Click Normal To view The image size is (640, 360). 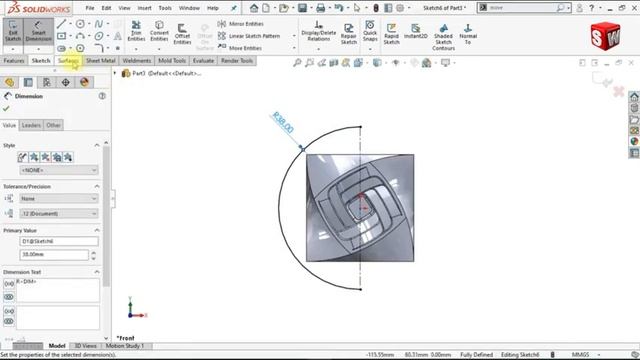coord(468,34)
